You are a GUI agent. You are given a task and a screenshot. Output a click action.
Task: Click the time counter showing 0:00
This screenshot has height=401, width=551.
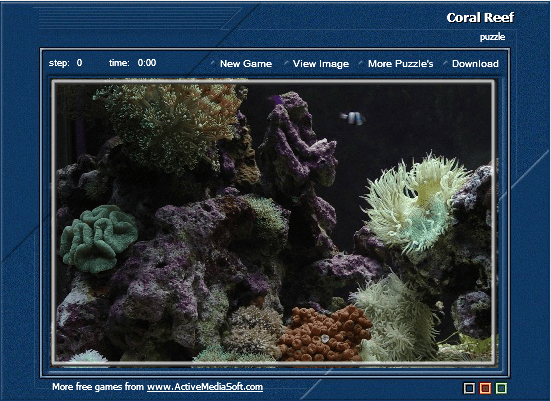[147, 63]
